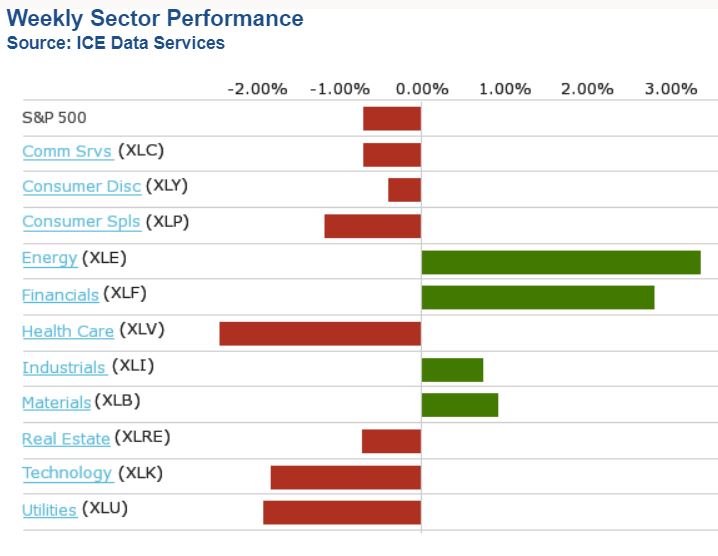Click the Health Care sector link
The width and height of the screenshot is (718, 556).
coord(67,331)
